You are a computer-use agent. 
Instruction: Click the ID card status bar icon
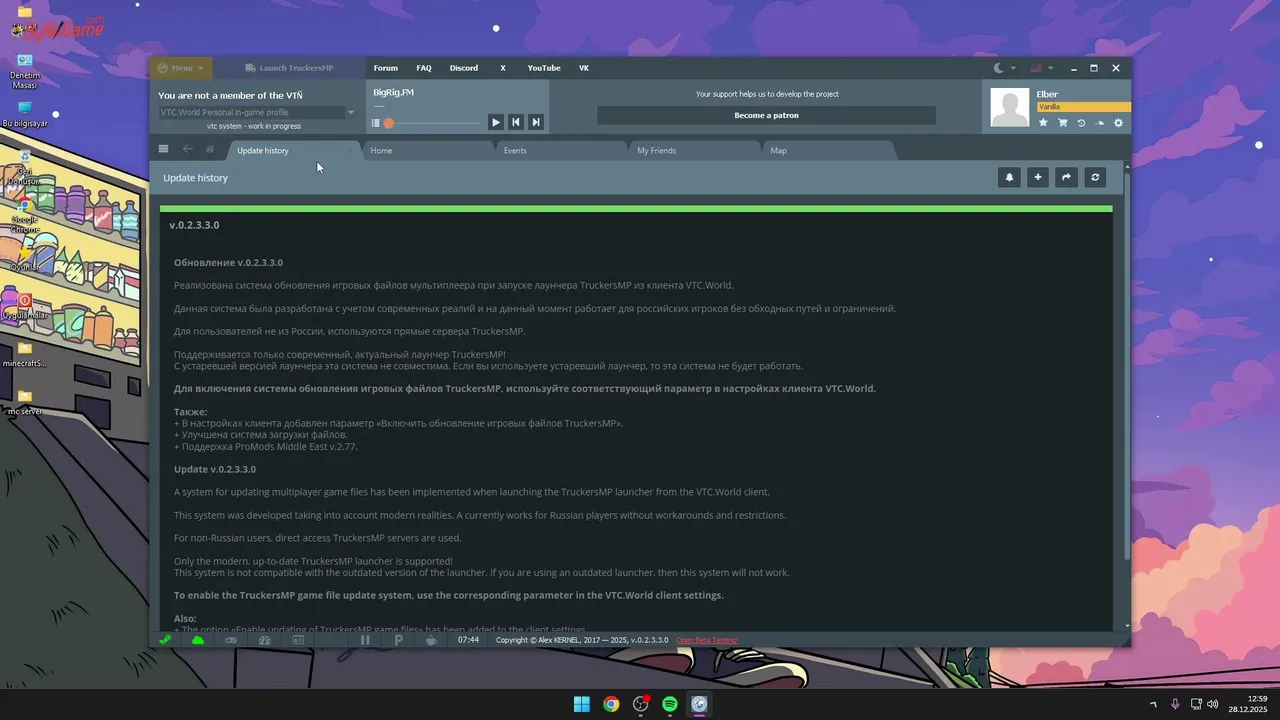(x=298, y=640)
